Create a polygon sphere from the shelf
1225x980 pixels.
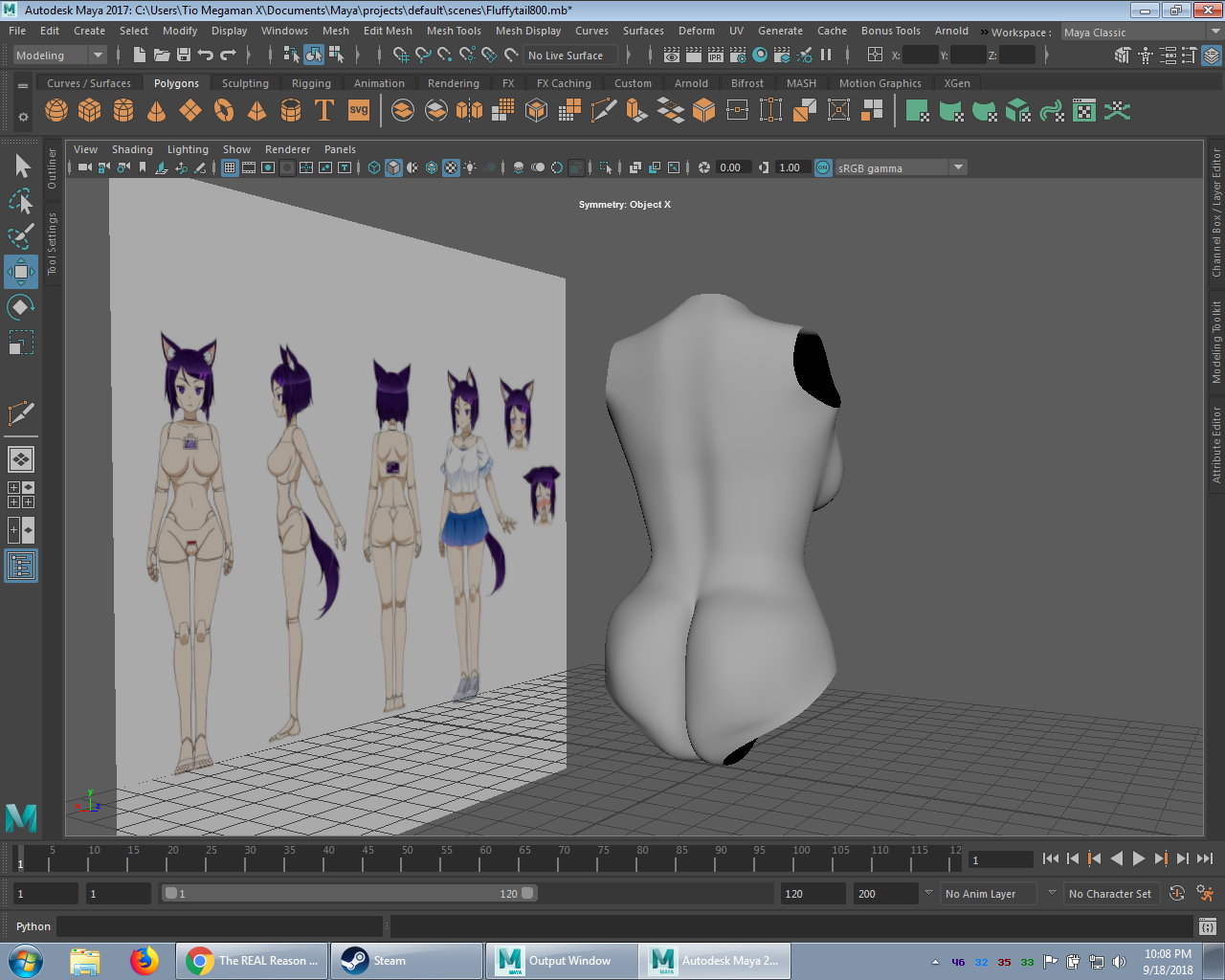point(56,111)
